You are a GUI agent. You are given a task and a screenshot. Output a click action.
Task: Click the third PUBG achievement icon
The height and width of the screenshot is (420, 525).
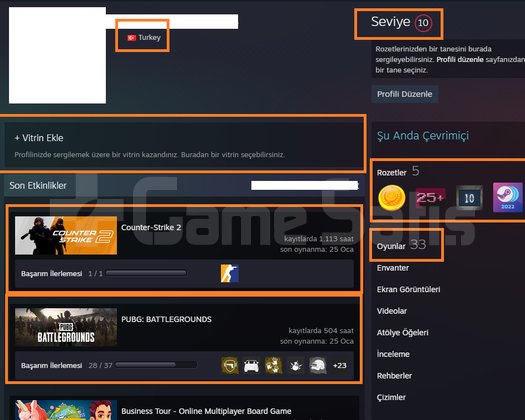coord(274,365)
